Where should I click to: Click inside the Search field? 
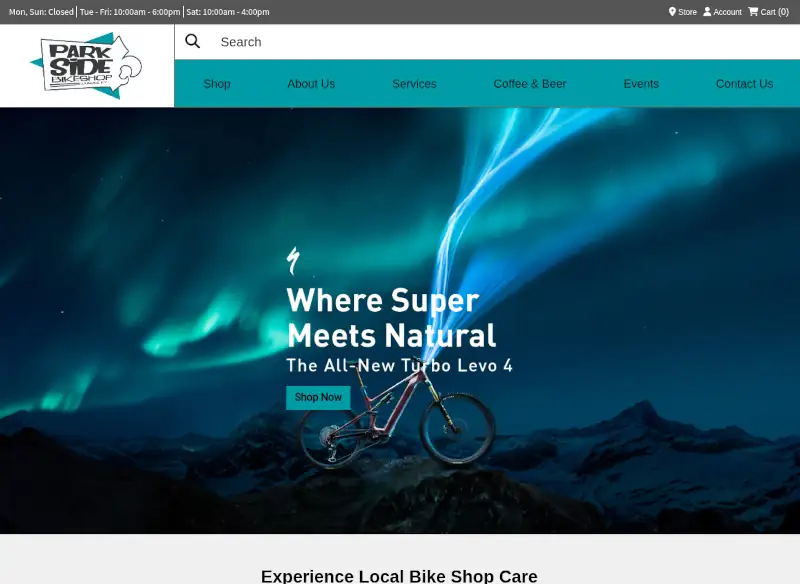click(x=505, y=42)
